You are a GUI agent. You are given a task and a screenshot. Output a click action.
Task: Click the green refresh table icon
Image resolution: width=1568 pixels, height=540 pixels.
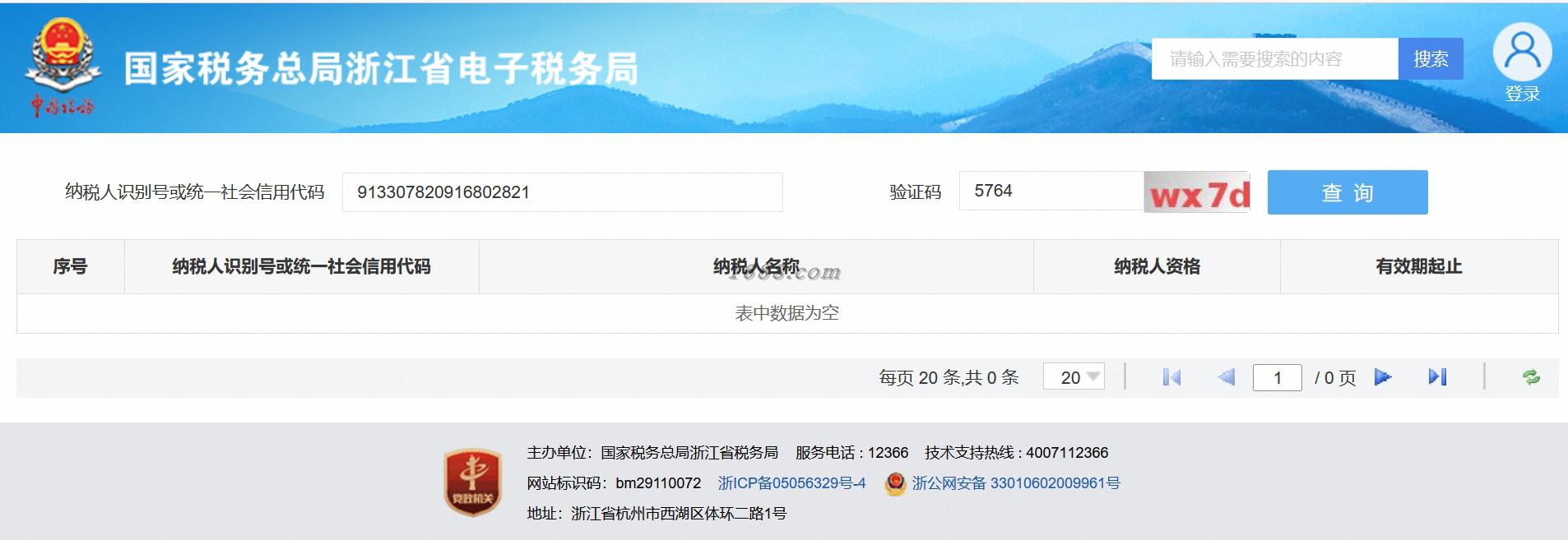coord(1531,377)
